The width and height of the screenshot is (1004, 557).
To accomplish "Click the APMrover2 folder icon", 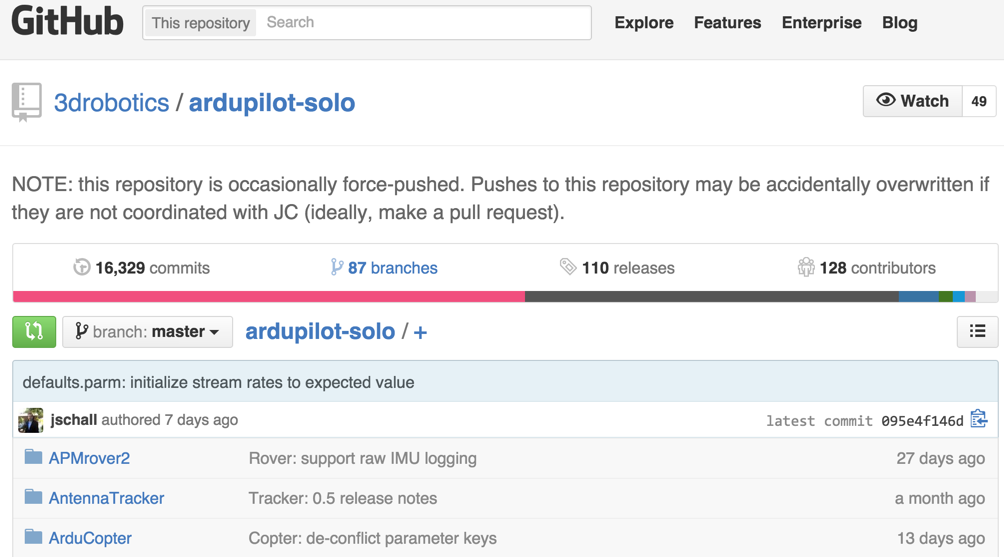I will (x=34, y=458).
